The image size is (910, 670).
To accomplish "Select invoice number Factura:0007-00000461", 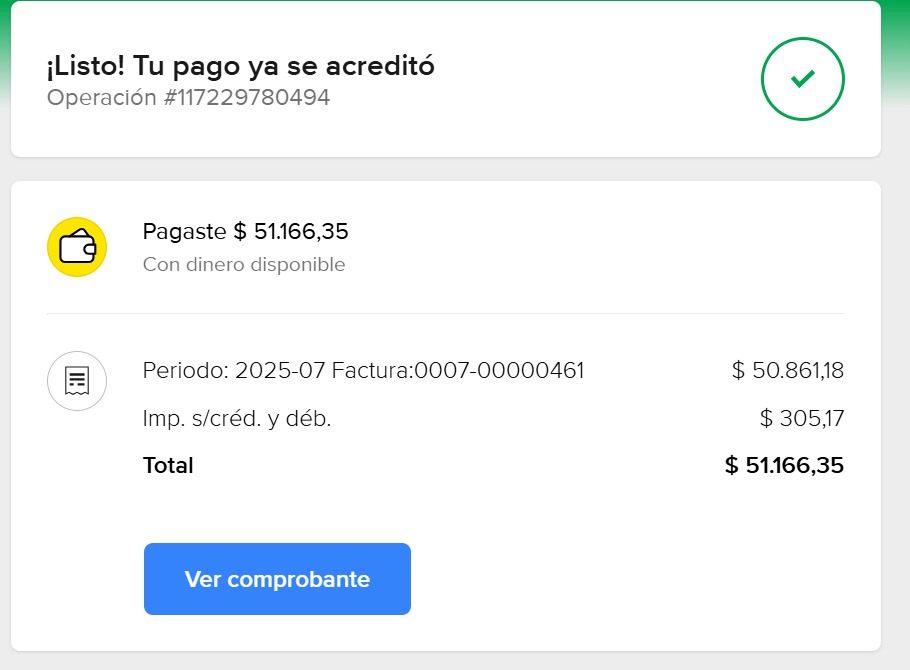I will pyautogui.click(x=457, y=371).
